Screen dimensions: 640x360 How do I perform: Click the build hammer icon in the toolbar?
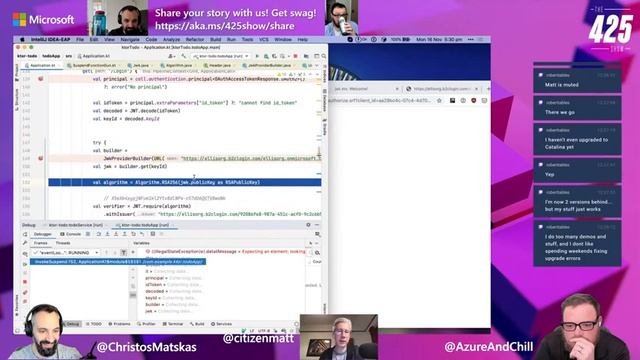click(x=184, y=56)
